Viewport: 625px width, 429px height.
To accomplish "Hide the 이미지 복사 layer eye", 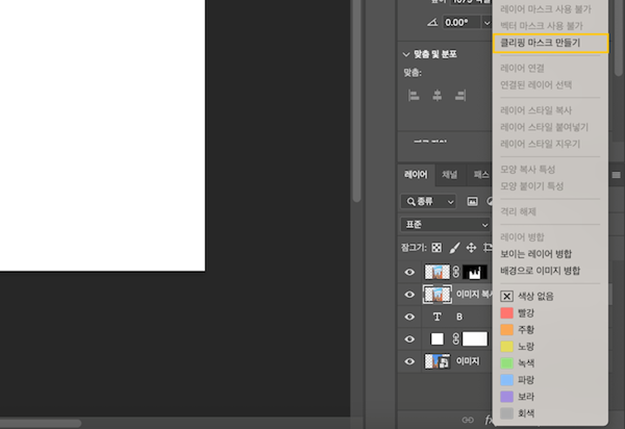I will pos(409,294).
